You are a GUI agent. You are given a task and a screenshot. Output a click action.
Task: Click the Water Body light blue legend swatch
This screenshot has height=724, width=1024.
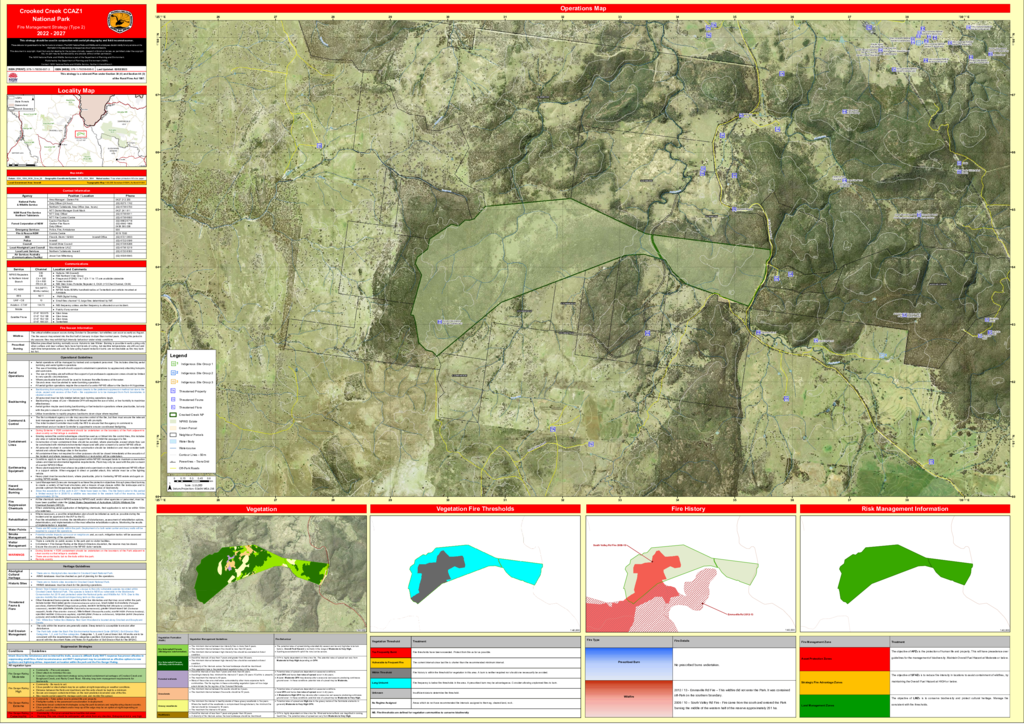(173, 441)
